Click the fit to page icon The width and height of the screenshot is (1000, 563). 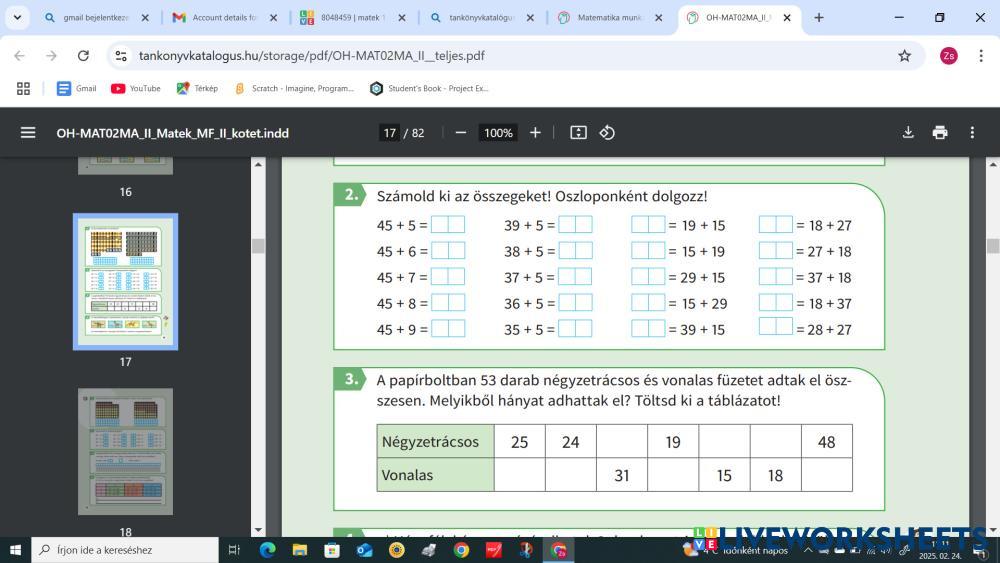tap(578, 133)
